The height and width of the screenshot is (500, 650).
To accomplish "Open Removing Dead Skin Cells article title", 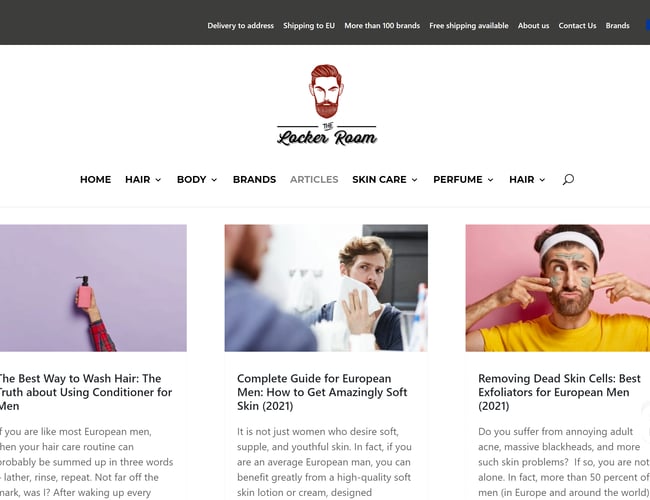I will click(559, 392).
